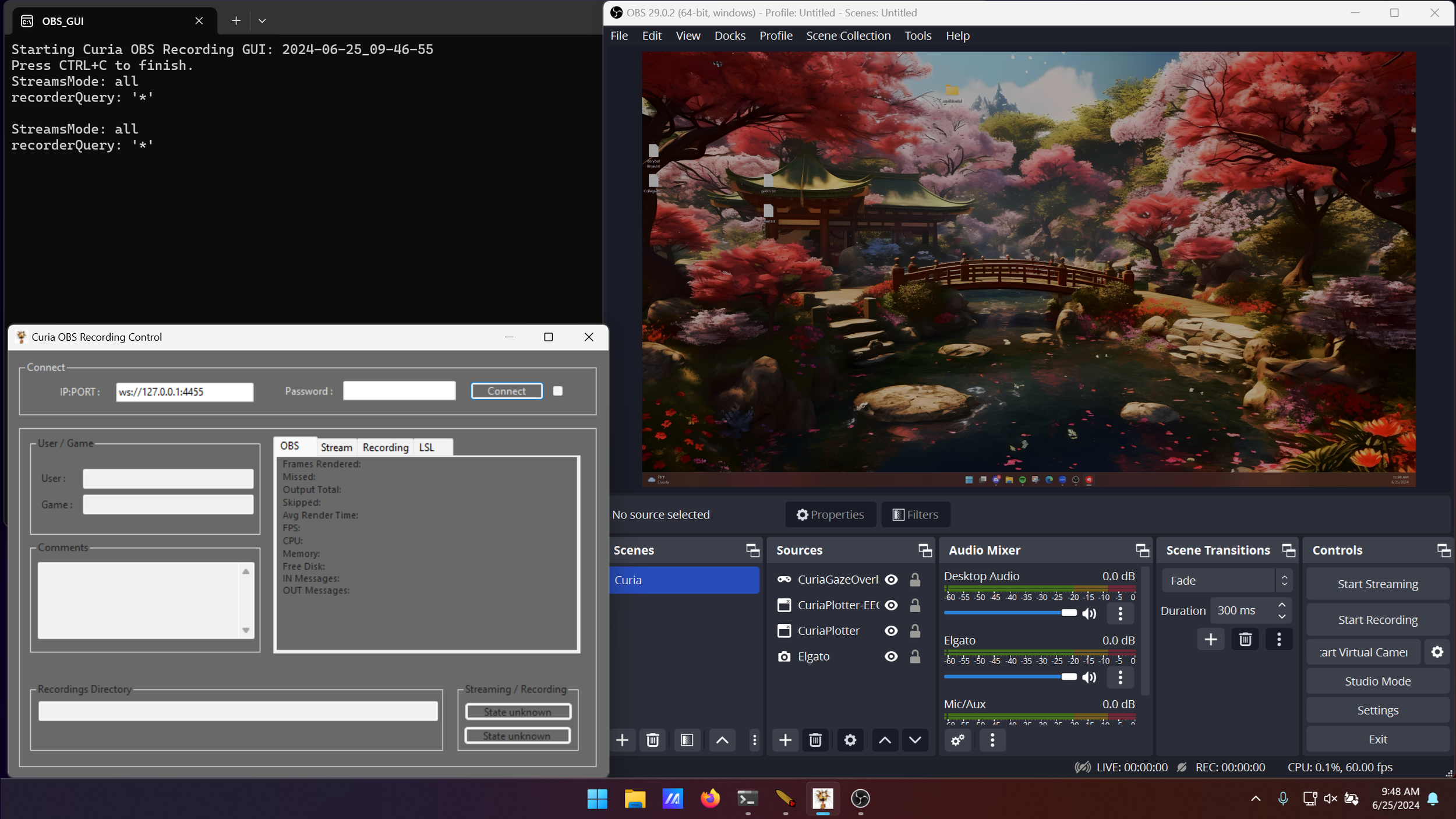Open scene filters icon in Scenes toolbar
Image resolution: width=1456 pixels, height=819 pixels.
tap(687, 740)
